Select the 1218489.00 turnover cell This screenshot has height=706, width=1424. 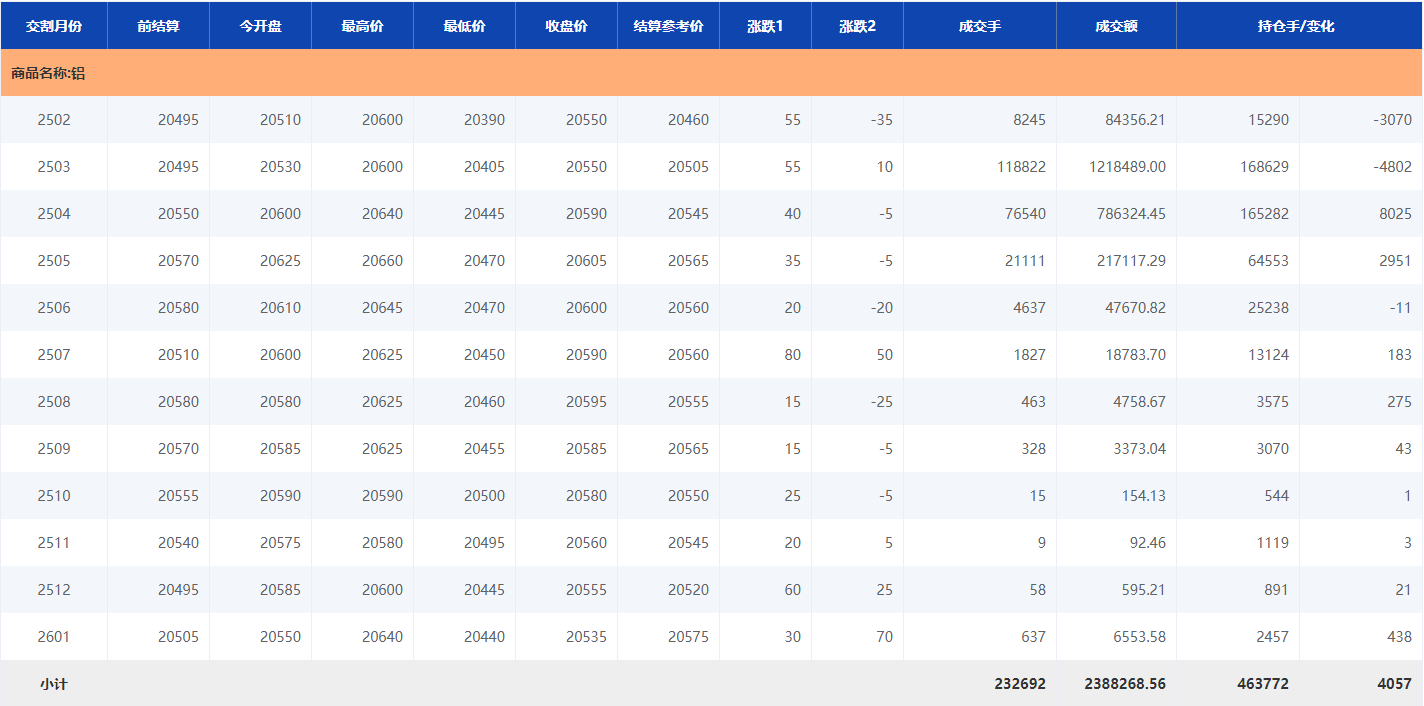[x=1127, y=167]
